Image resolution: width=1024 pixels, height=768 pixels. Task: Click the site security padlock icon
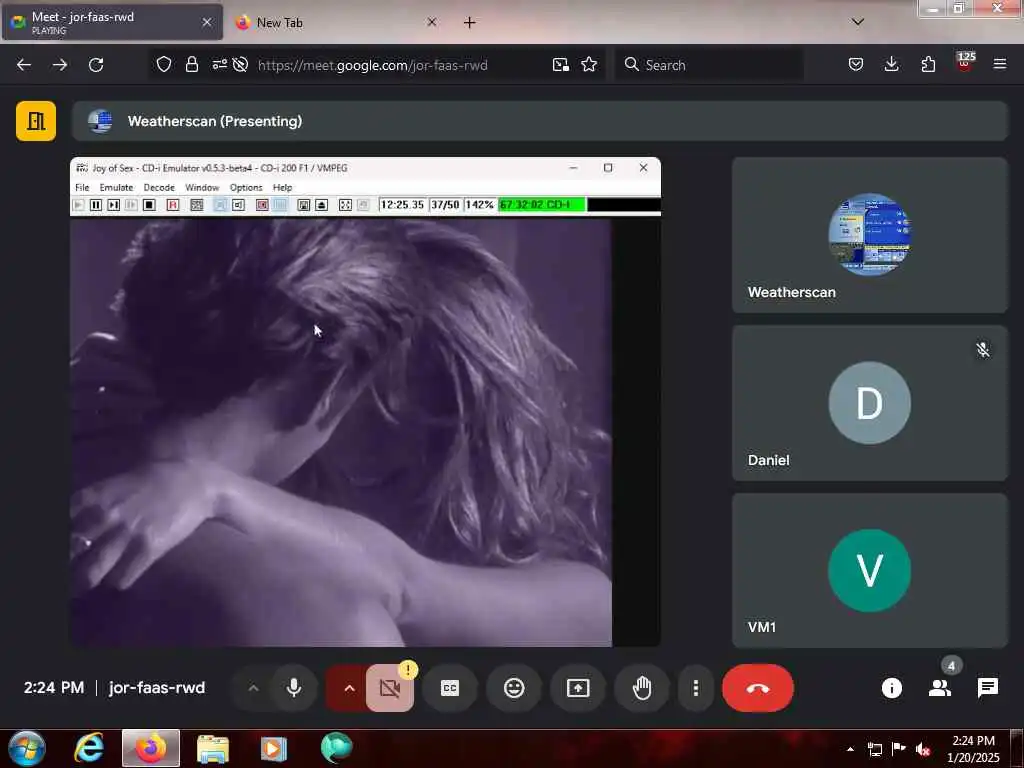[x=191, y=64]
